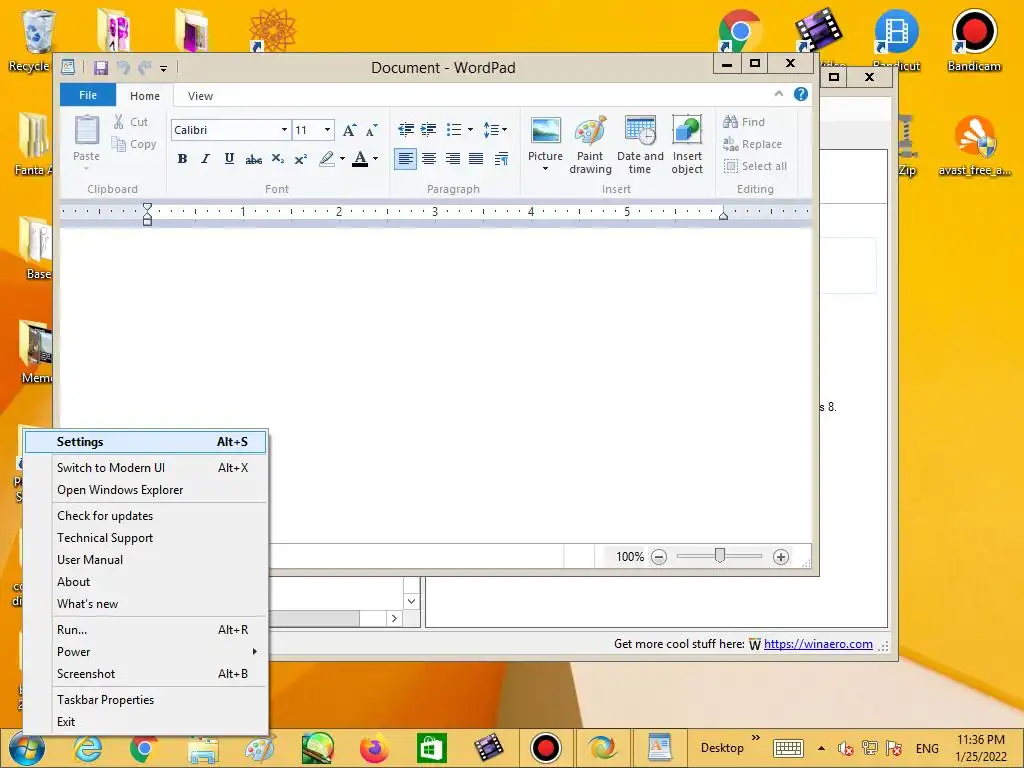Open the bullet list style dropdown arrow

(x=470, y=130)
